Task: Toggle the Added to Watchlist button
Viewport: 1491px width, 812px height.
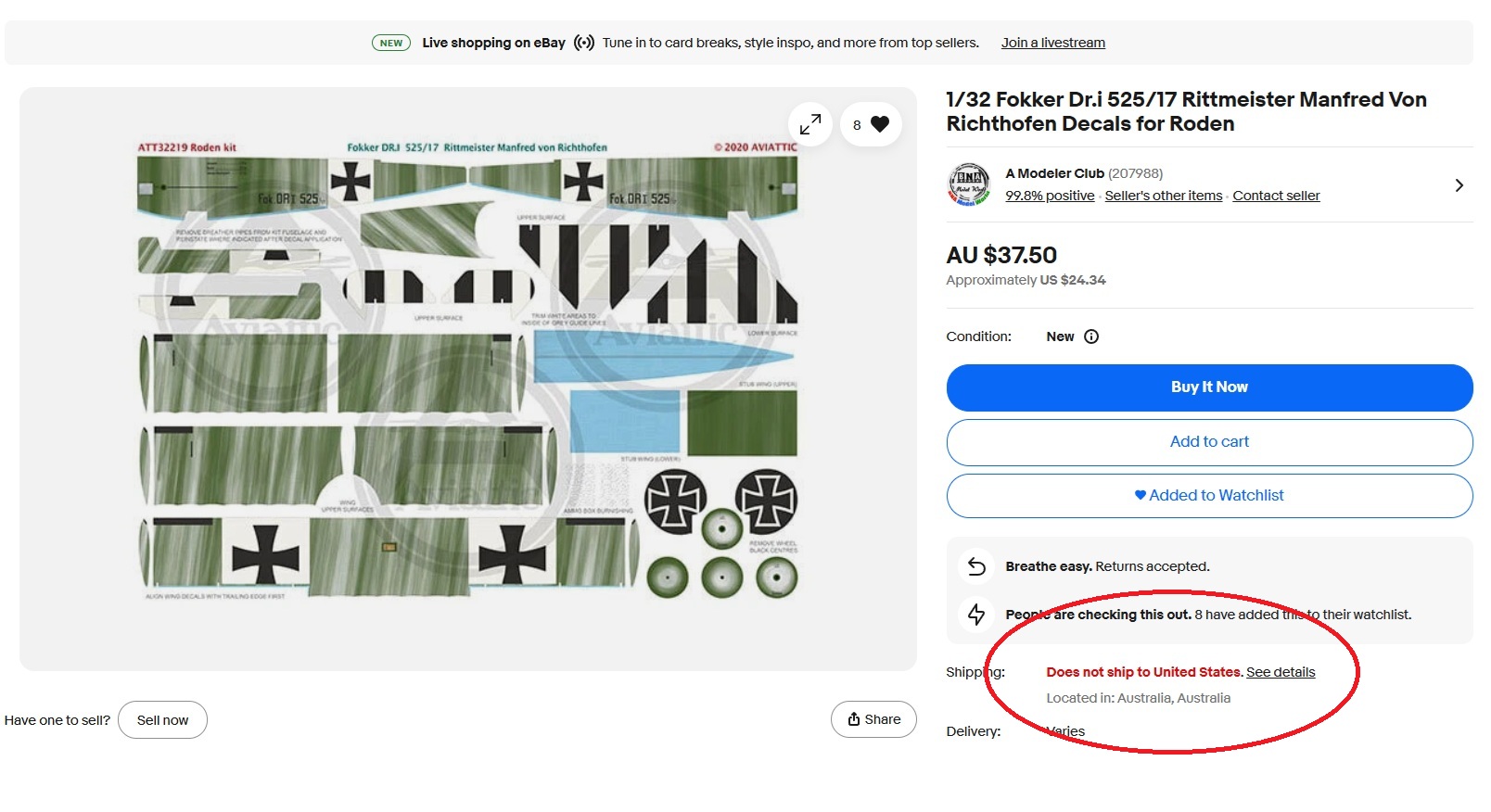Action: (1209, 496)
